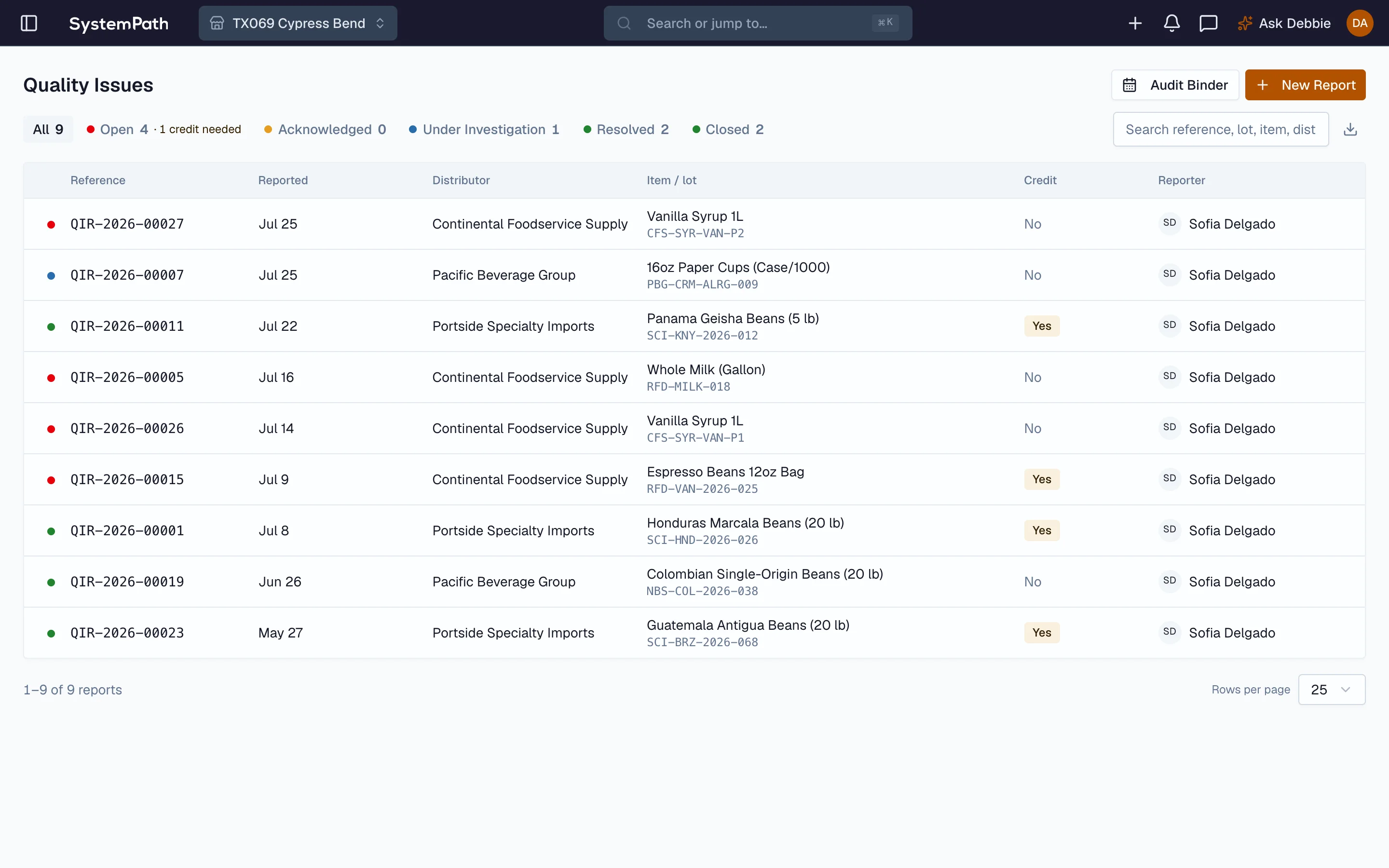The image size is (1389, 868).
Task: Click lot code CFS-SYR-VAN-P2
Action: [695, 233]
